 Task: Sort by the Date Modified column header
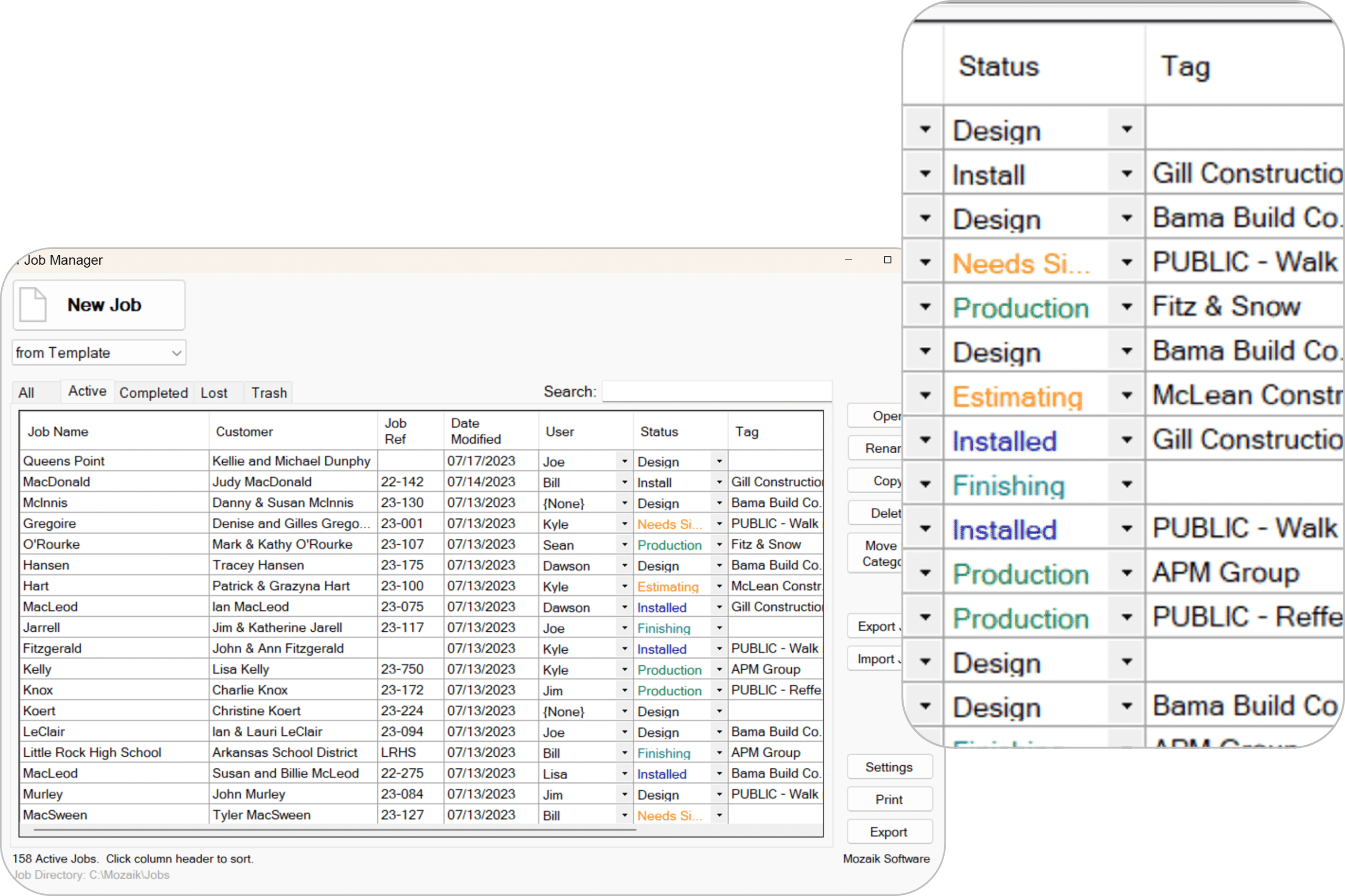pyautogui.click(x=475, y=431)
